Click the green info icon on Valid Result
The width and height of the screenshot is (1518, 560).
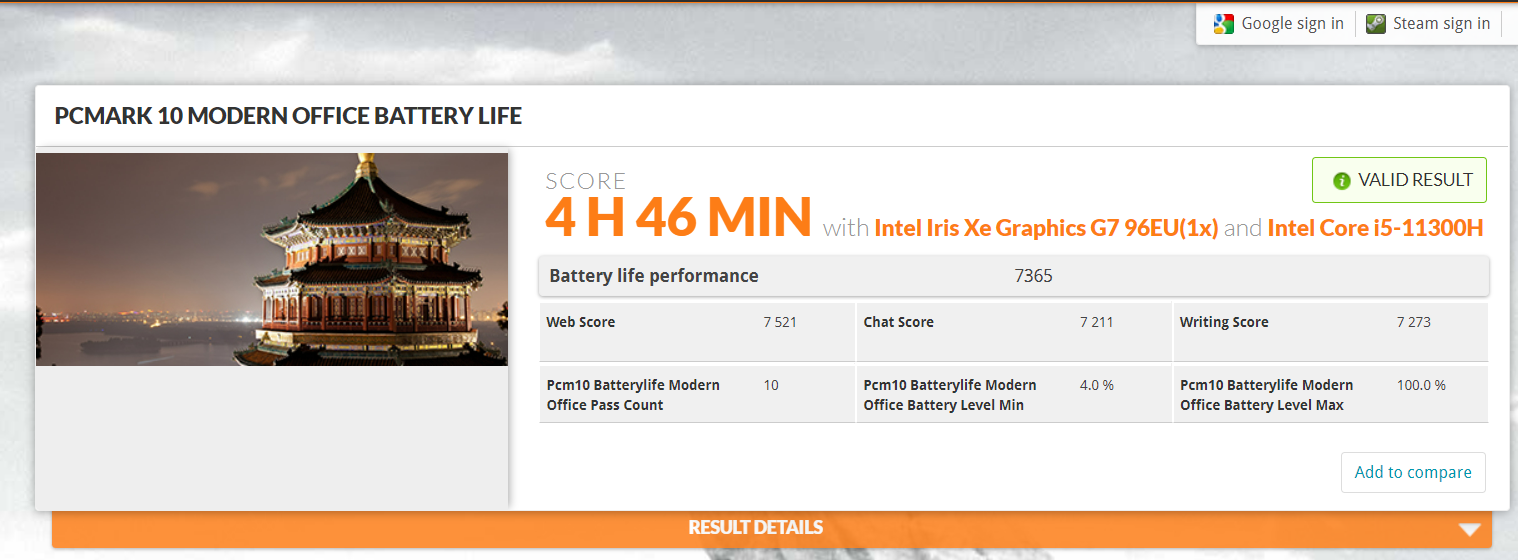tap(1342, 181)
